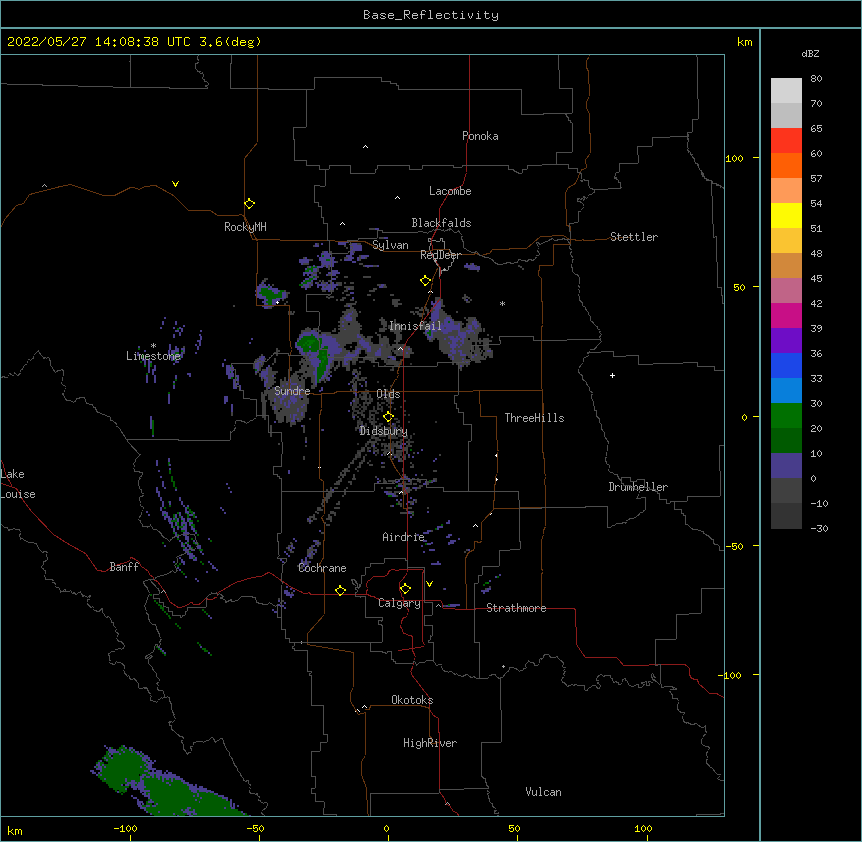Click the yellow diamond marker near RockyMH

249,204
